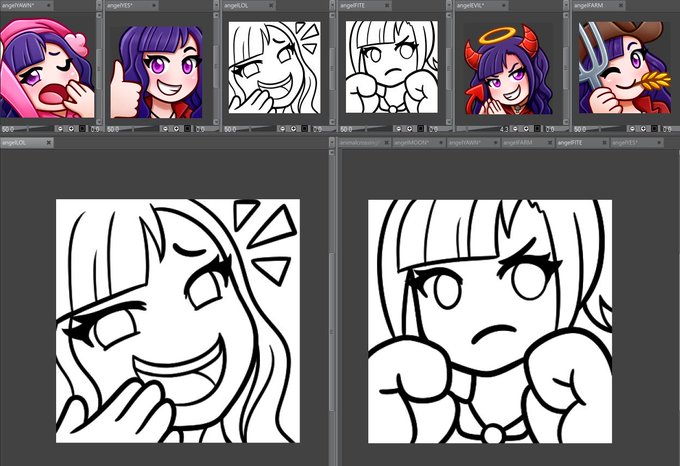Viewport: 680px width, 466px height.
Task: Fit the angelEVIL canvas to its pane
Action: click(537, 129)
